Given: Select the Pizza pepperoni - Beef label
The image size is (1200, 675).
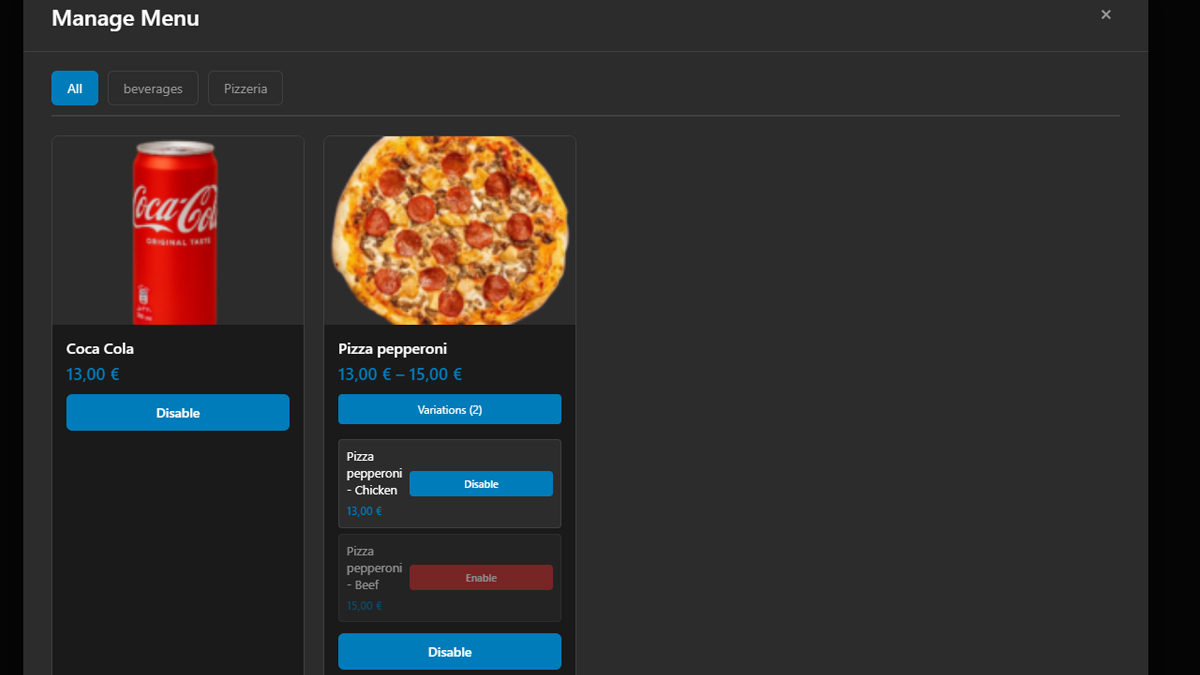Looking at the screenshot, I should click(x=374, y=568).
